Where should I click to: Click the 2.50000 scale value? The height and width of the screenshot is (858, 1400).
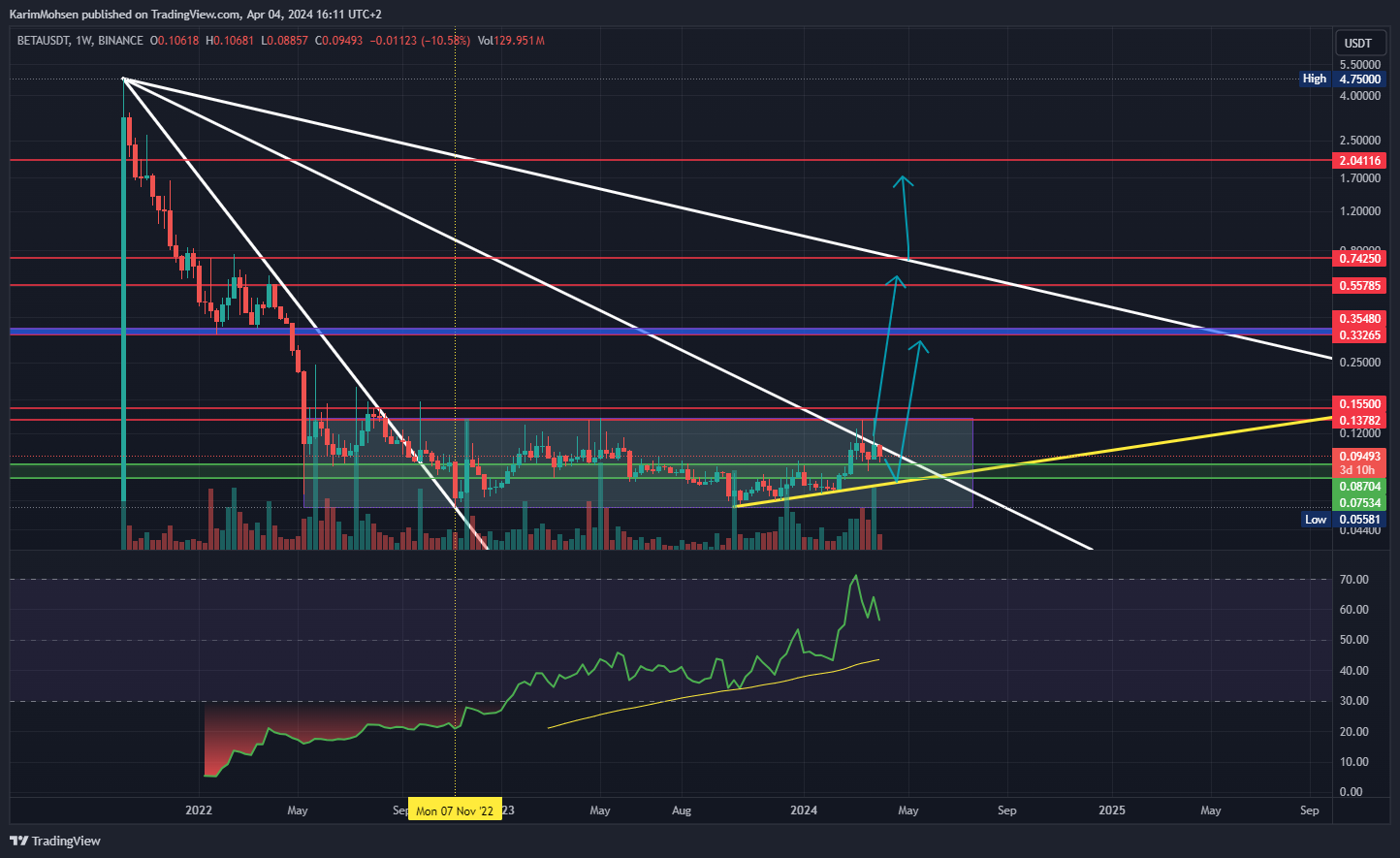tap(1359, 141)
